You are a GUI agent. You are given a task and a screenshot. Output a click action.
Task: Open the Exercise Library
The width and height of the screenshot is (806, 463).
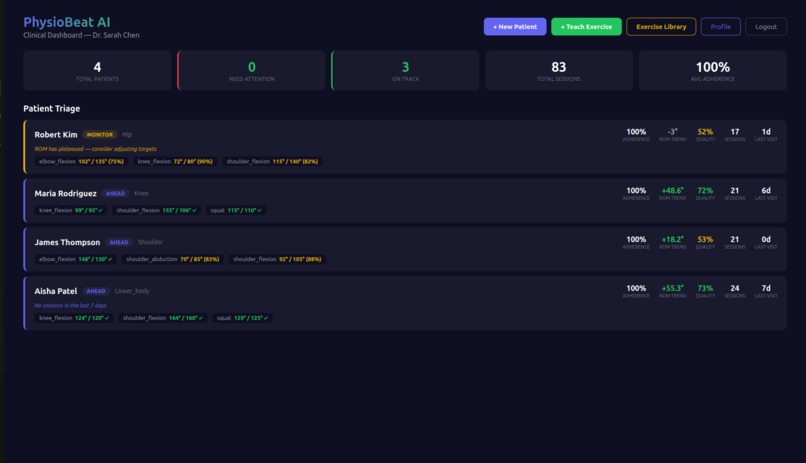point(661,27)
